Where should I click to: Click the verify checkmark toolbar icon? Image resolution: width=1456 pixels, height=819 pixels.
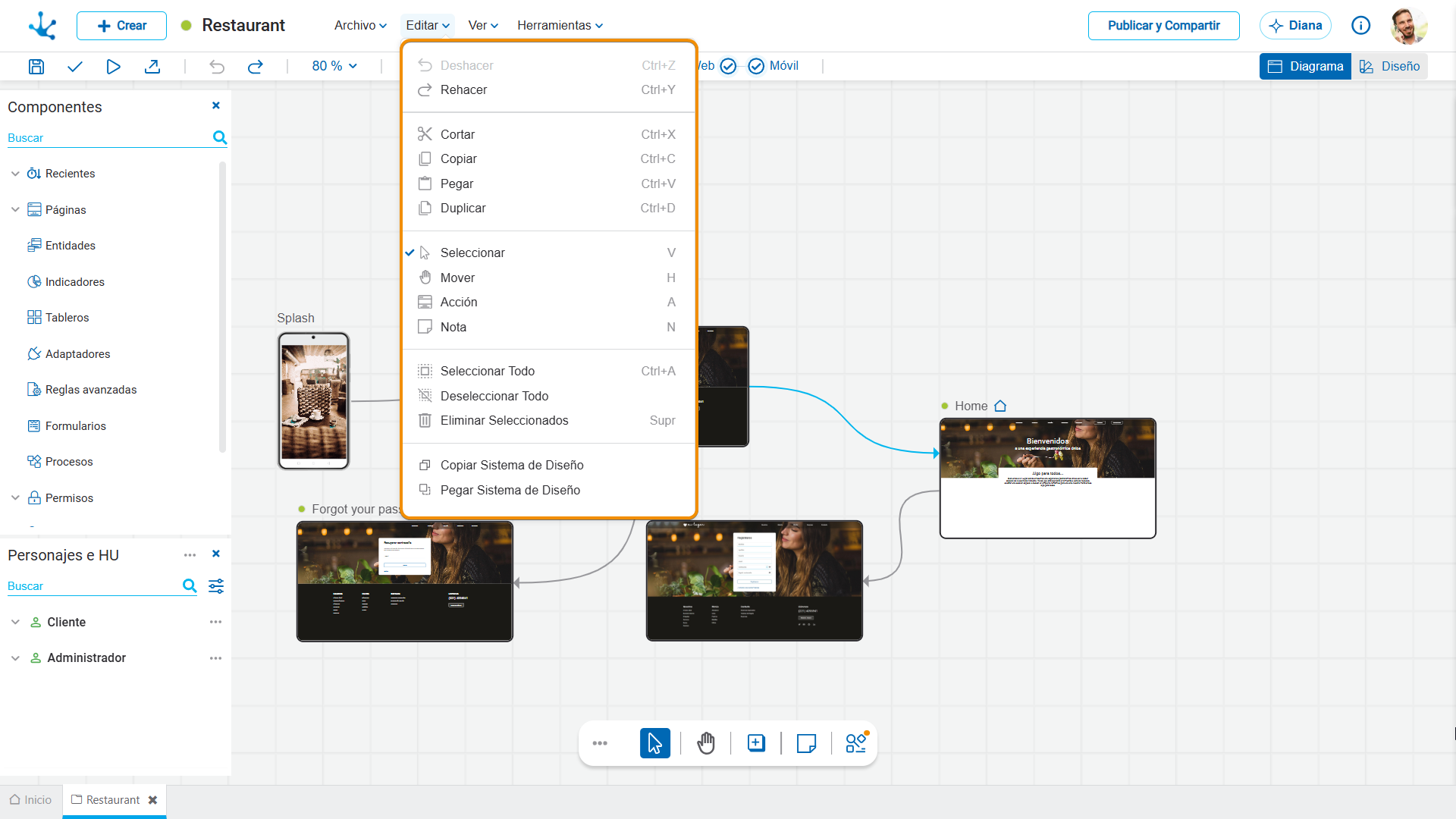point(74,67)
